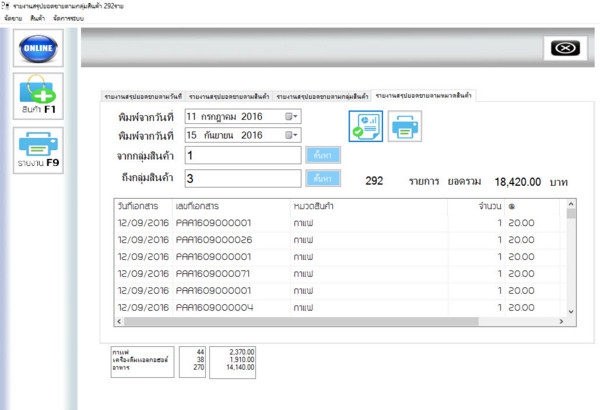
Task: Click the print icon beside the report icon
Action: [405, 126]
